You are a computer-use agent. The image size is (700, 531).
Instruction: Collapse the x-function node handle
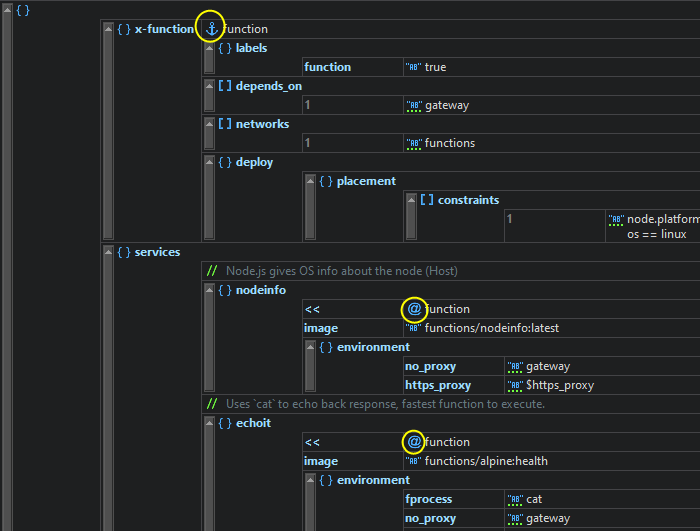pos(108,130)
